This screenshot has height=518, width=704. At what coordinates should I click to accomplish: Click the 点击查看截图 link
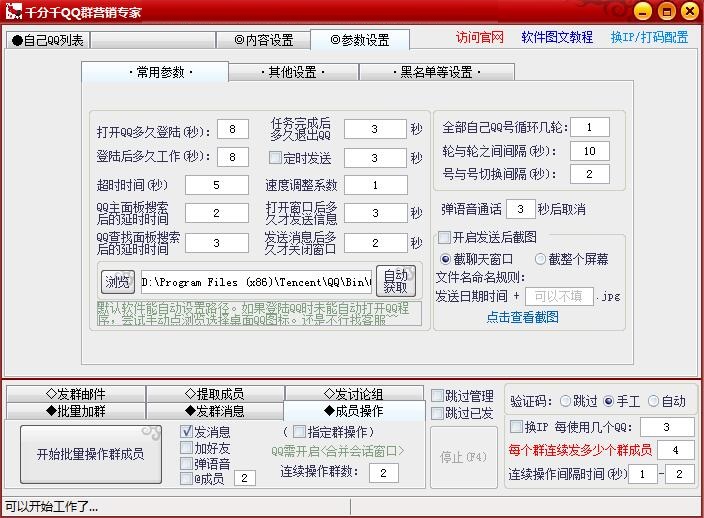pos(523,317)
